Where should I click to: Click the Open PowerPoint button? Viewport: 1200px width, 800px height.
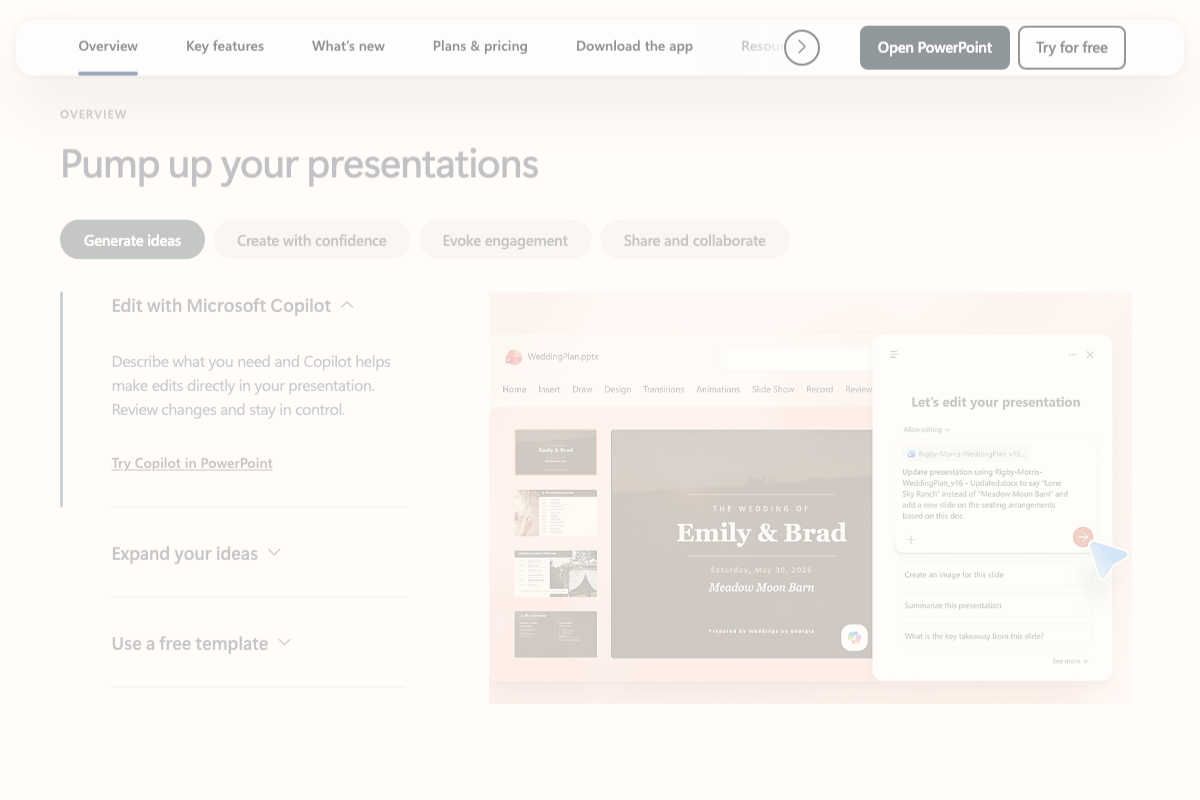click(x=935, y=48)
